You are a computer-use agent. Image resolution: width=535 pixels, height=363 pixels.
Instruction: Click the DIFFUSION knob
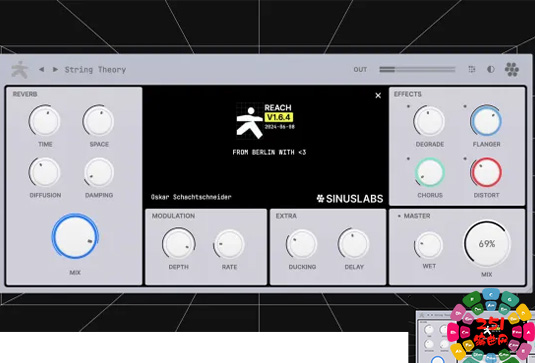[x=44, y=172]
